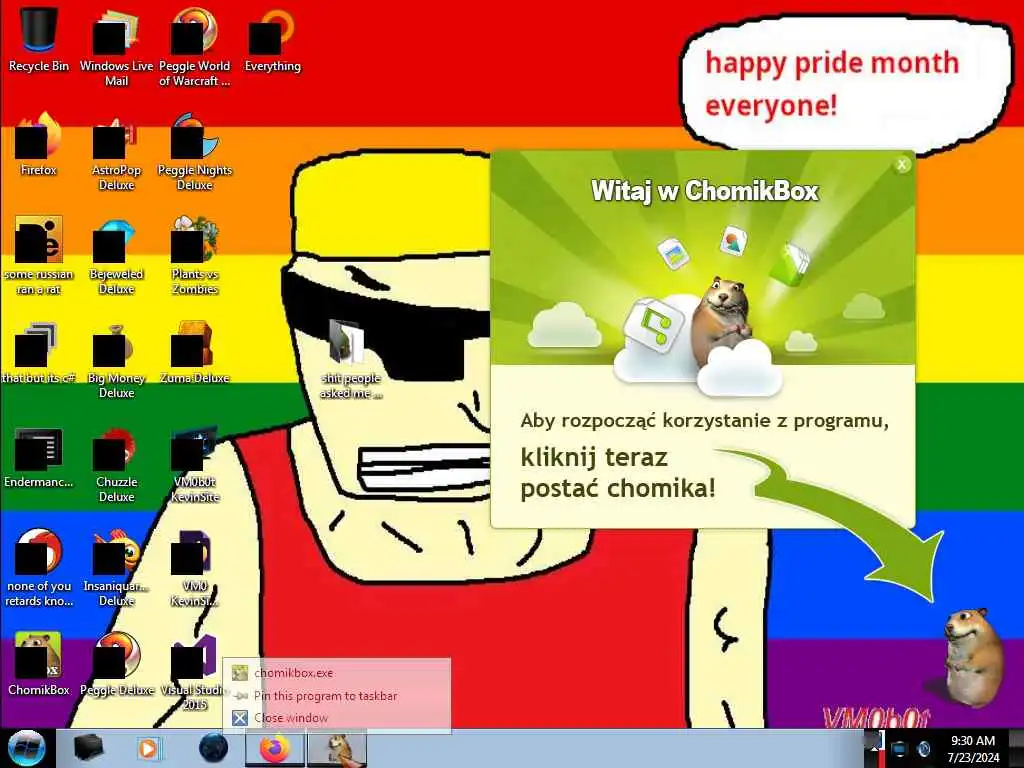Screen dimensions: 1024x768
Task: Select the 'VM0b0t KevinSite' desktop icon
Action: click(195, 464)
